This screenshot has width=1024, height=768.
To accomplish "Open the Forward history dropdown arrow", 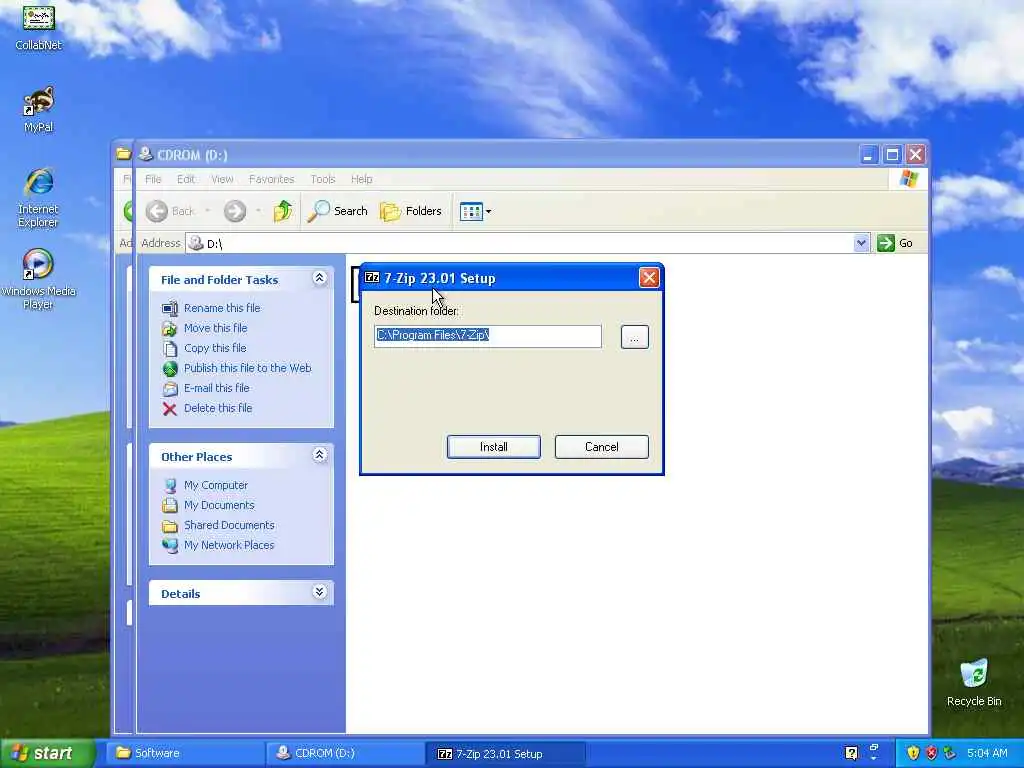I will [x=259, y=211].
